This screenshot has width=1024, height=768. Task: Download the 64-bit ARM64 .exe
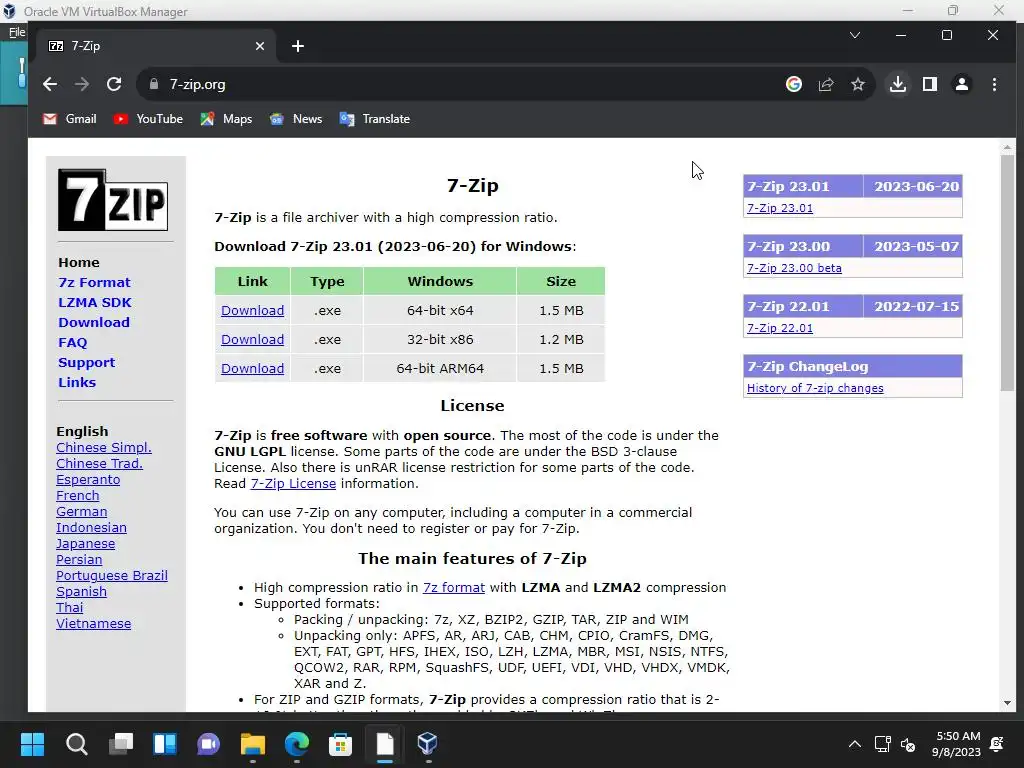tap(252, 368)
